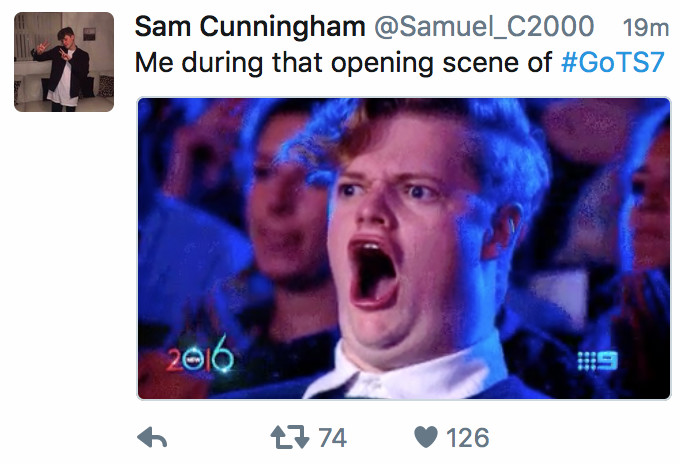This screenshot has width=680, height=464.
Task: Reply to Sam Cunningham's tweet
Action: pos(152,438)
